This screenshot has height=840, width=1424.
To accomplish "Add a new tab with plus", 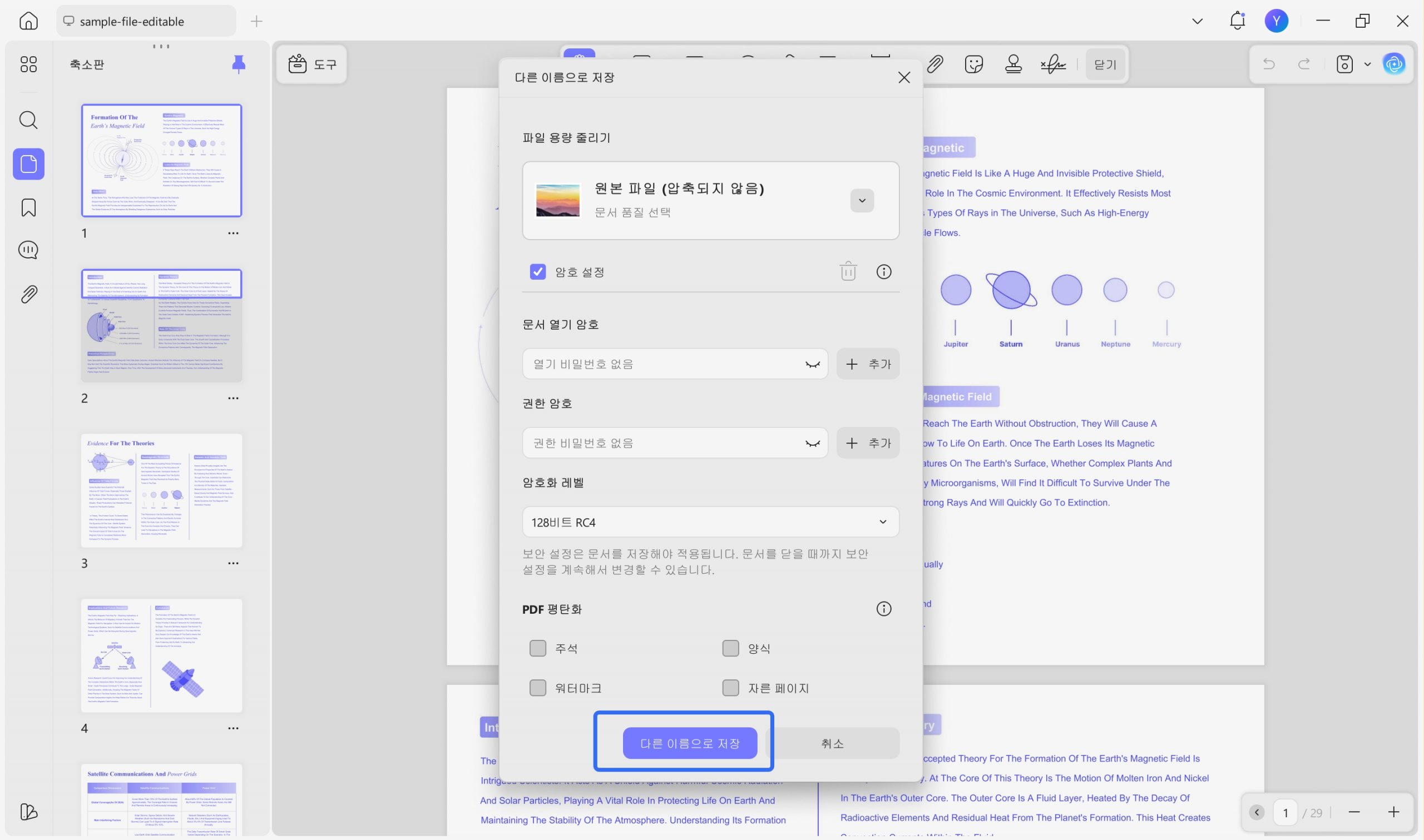I will 256,22.
